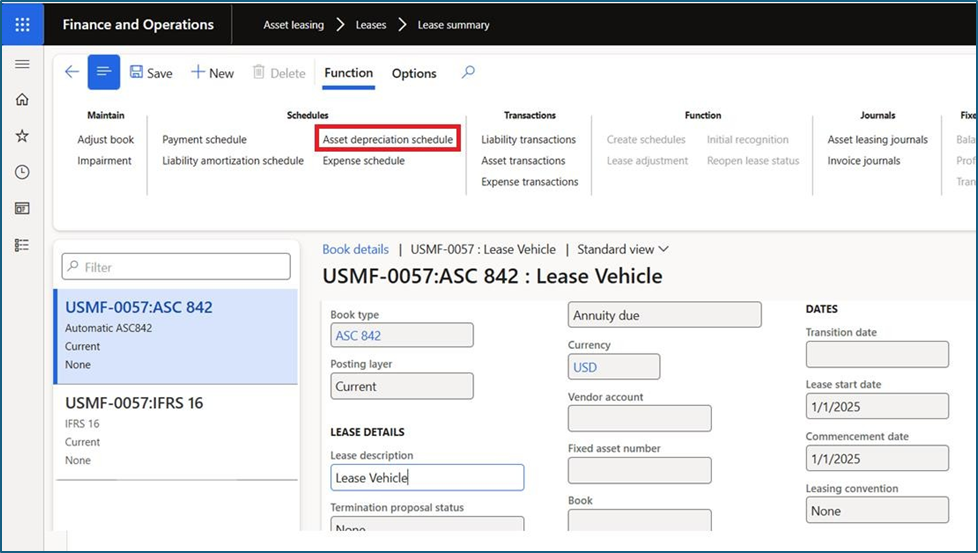Expand the Standard view dropdown
978x553 pixels.
pyautogui.click(x=623, y=249)
